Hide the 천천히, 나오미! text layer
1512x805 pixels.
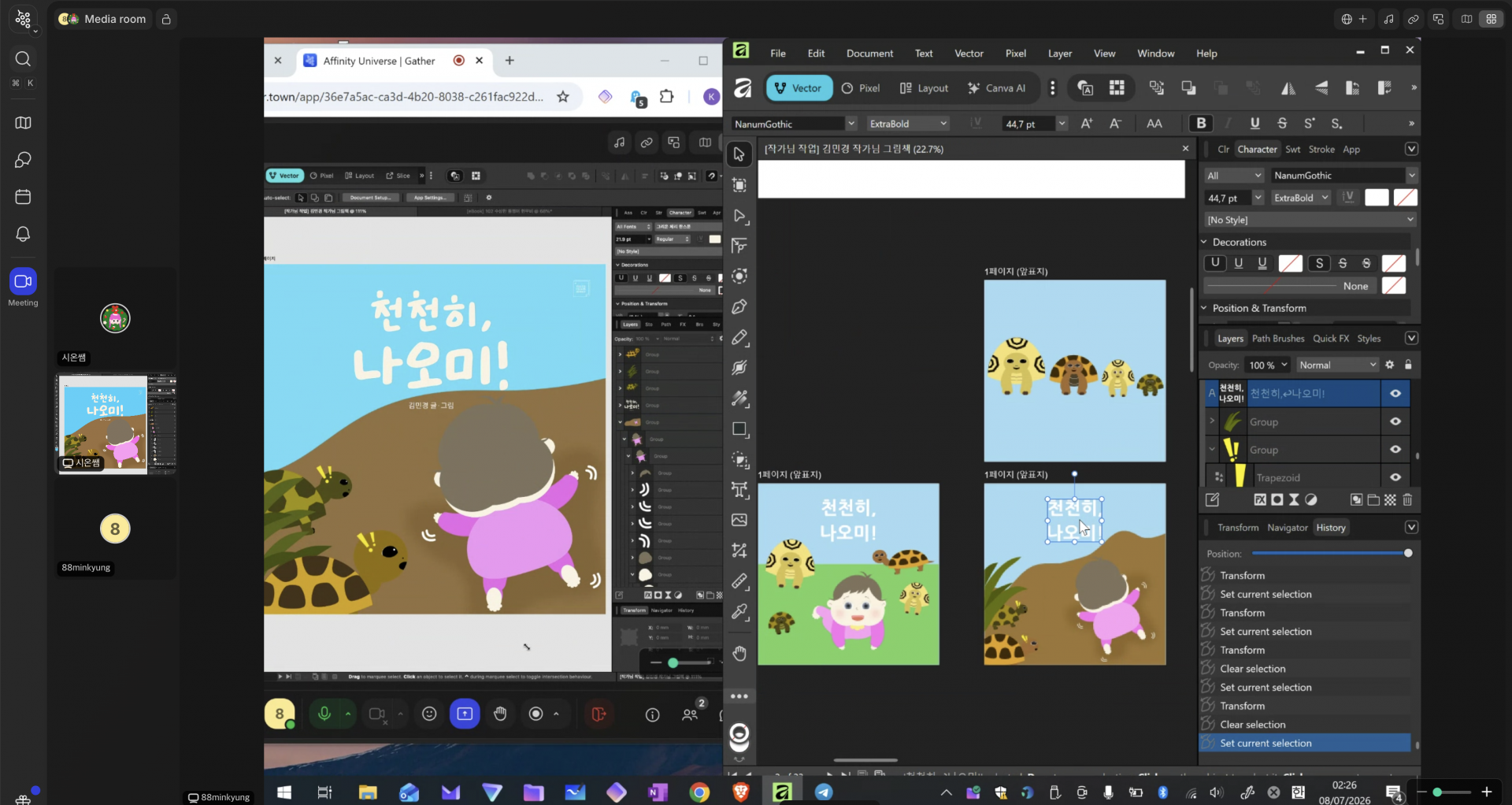tap(1395, 393)
